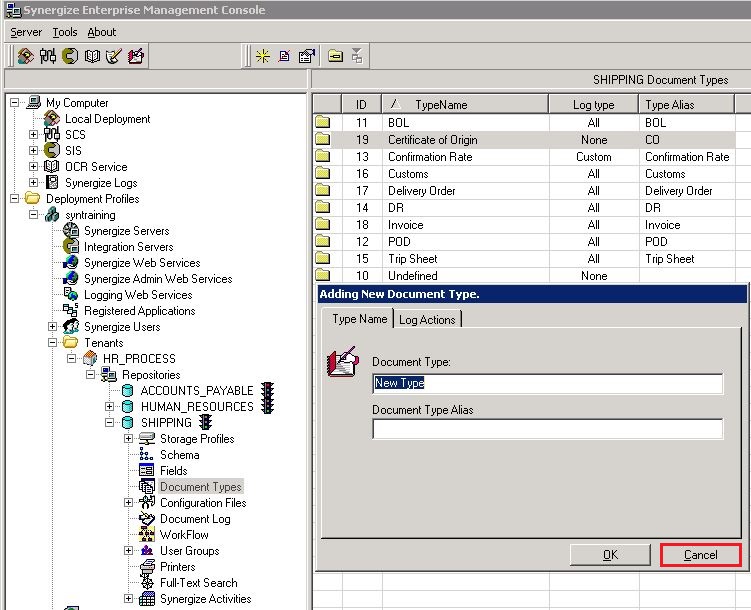Click the SIS toolbar icon
Image resolution: width=751 pixels, height=610 pixels.
(x=70, y=56)
